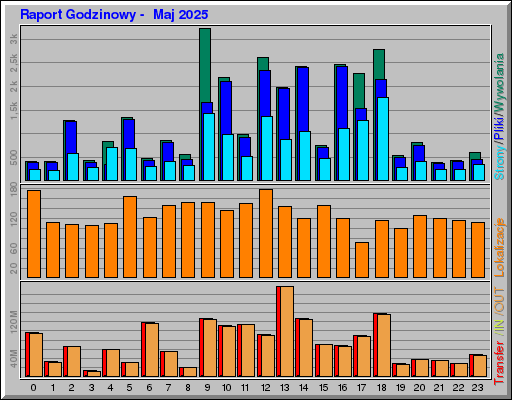Click the hour label "16" on the x-axis
The width and height of the screenshot is (512, 400).
(x=343, y=388)
